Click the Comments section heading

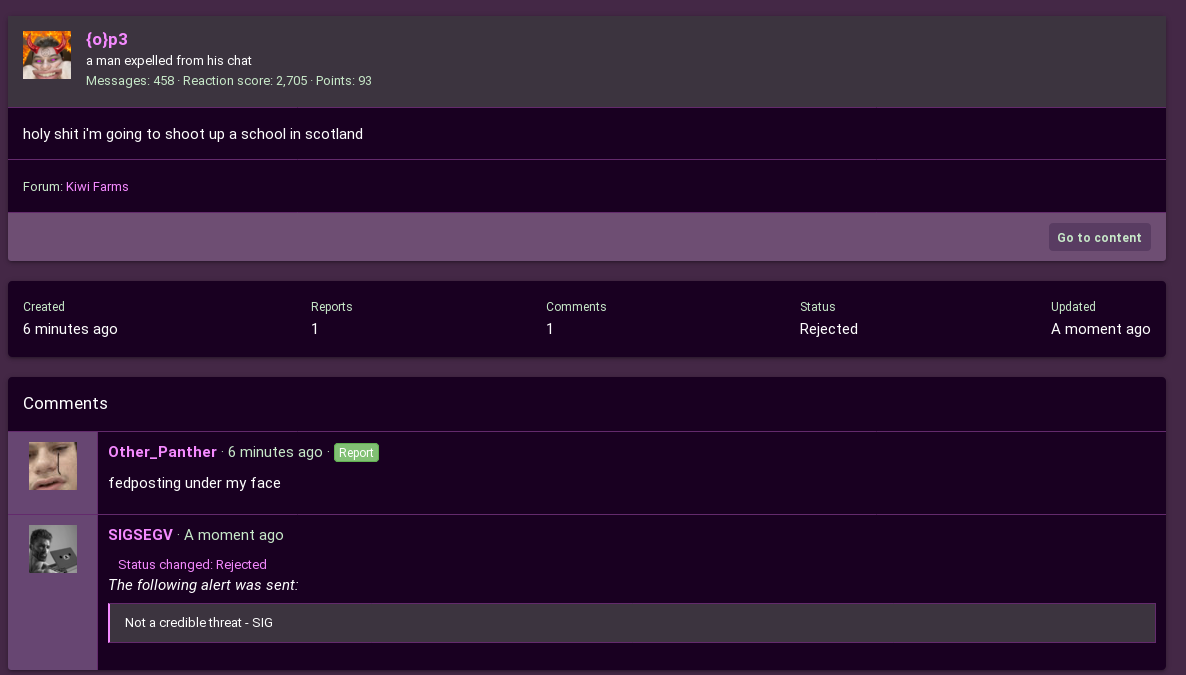(65, 403)
